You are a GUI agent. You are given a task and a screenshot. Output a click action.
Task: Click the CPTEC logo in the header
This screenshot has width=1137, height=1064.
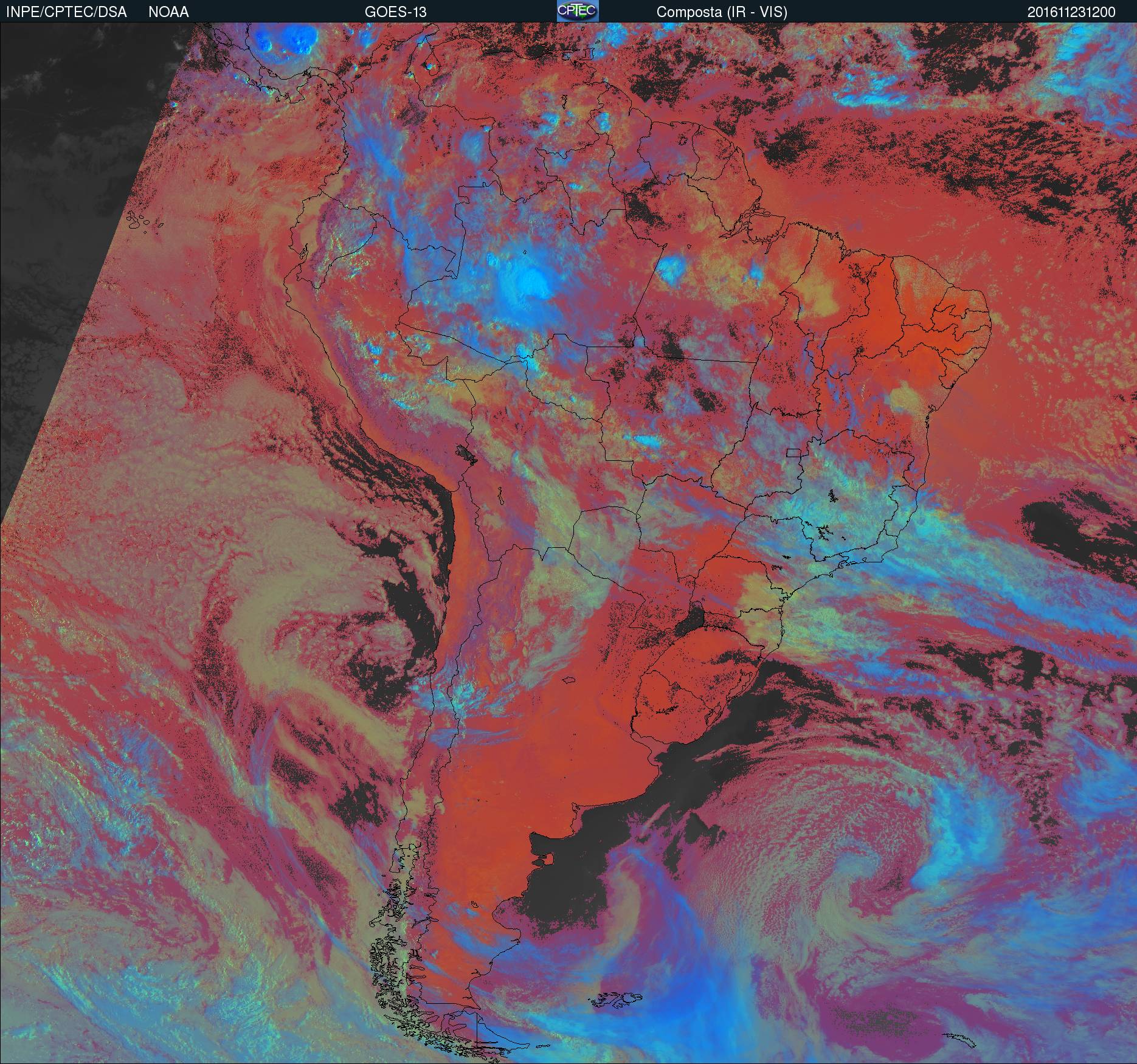click(577, 11)
